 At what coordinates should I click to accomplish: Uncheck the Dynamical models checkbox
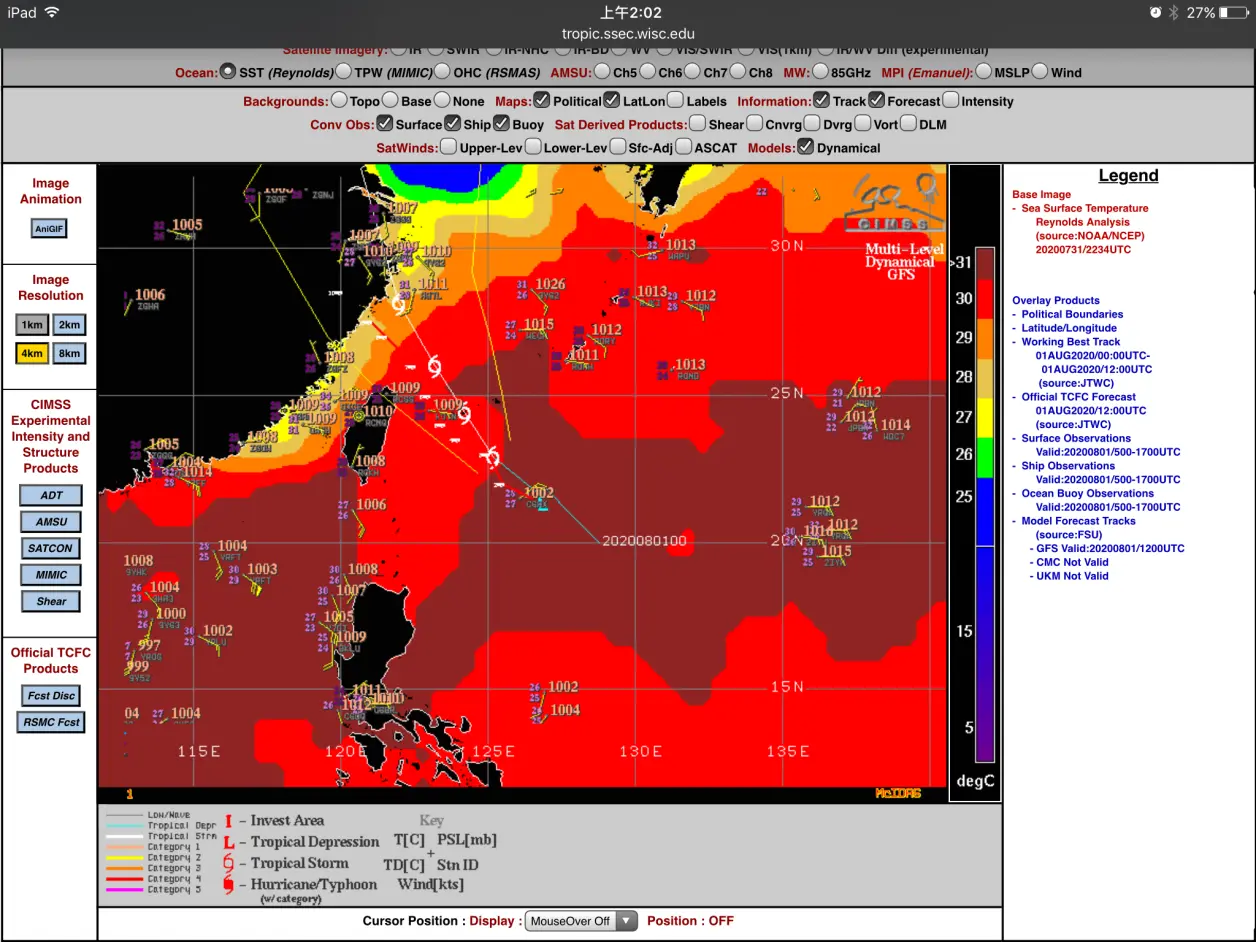(806, 147)
